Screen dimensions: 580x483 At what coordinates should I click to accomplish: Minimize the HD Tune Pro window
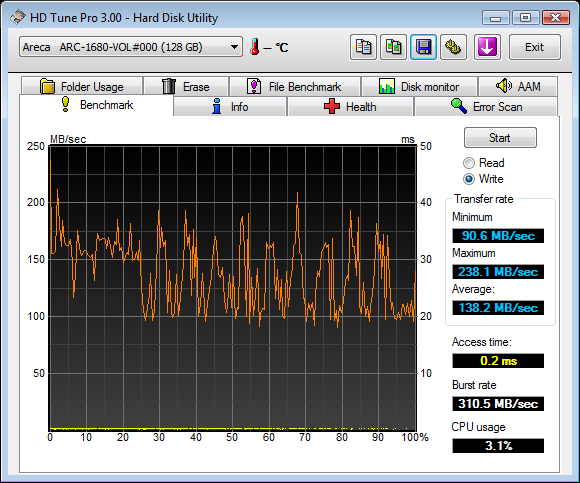[x=496, y=18]
